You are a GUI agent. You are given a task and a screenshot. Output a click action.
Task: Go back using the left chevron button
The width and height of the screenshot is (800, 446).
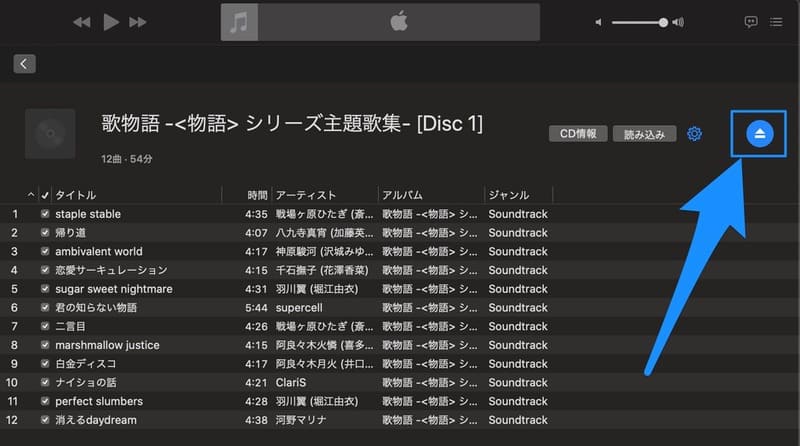click(x=25, y=64)
